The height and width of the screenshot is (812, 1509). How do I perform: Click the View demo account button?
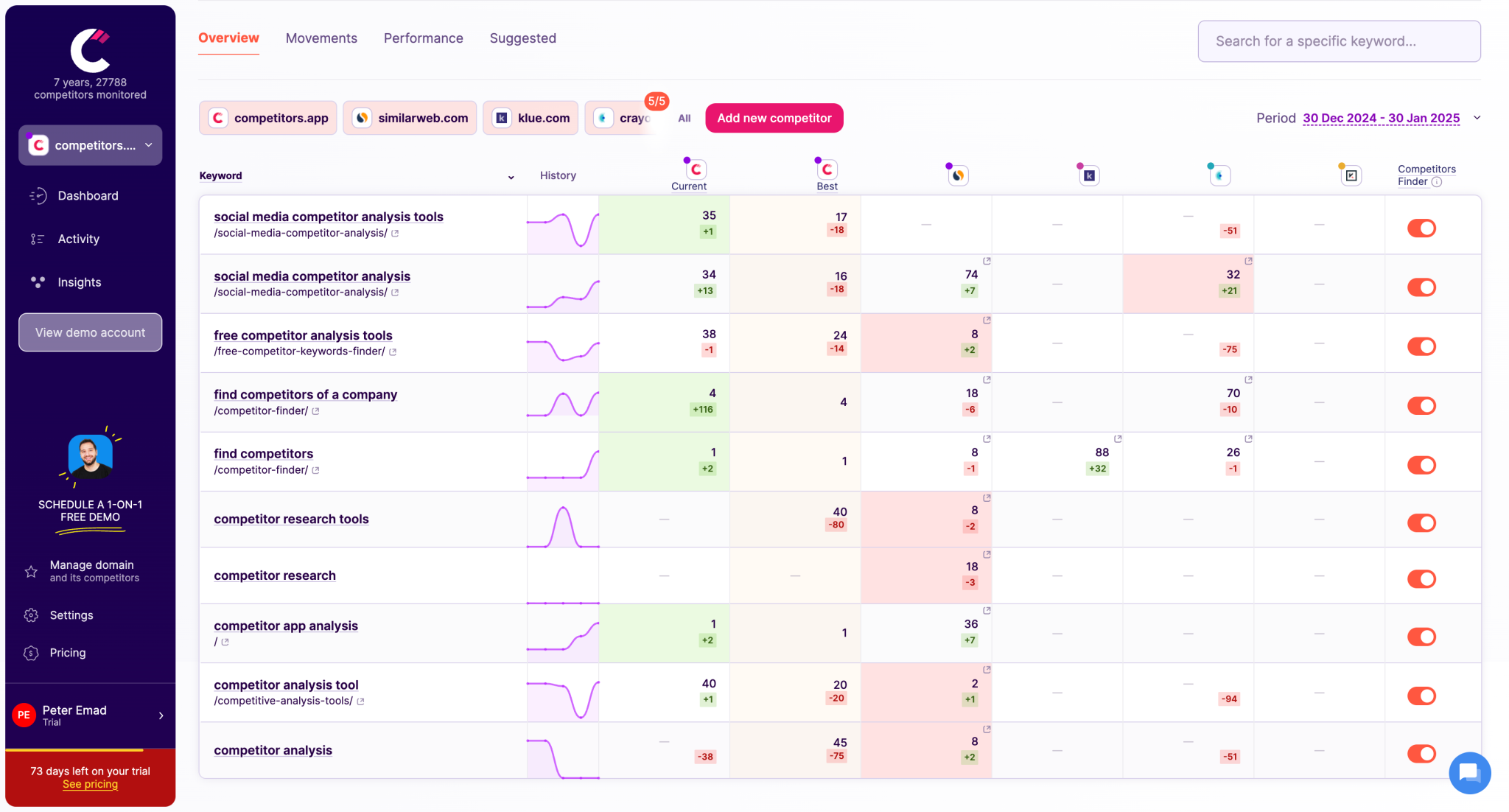pyautogui.click(x=90, y=332)
